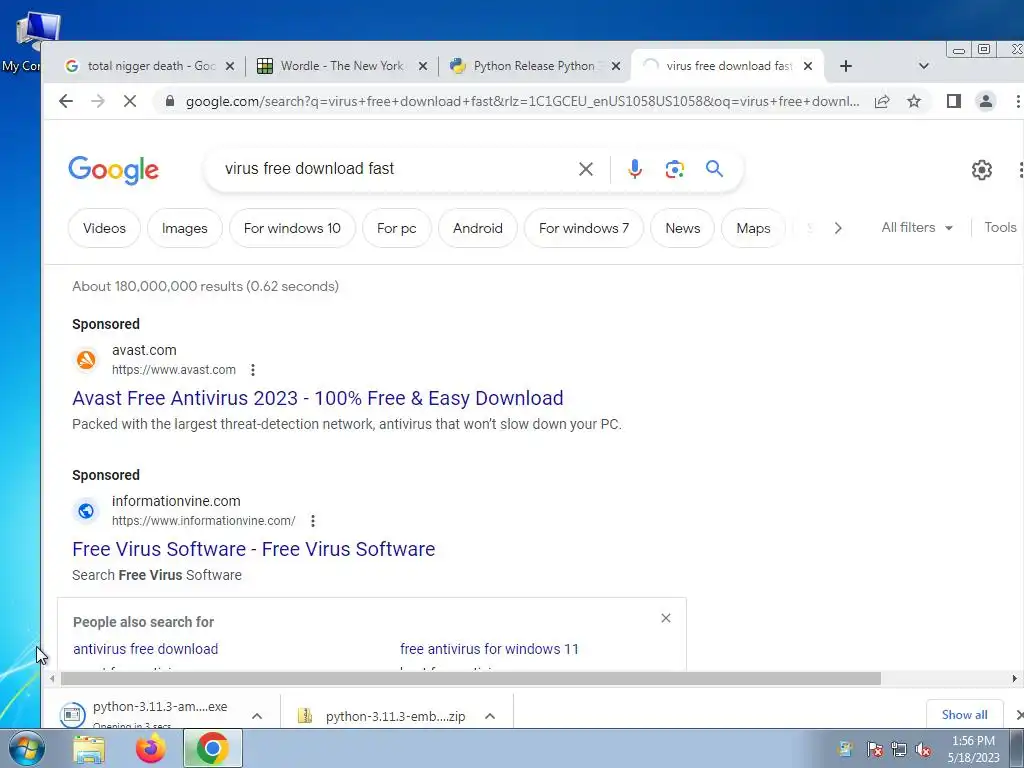
Task: Open the Action Center flag tray icon
Action: [x=875, y=749]
